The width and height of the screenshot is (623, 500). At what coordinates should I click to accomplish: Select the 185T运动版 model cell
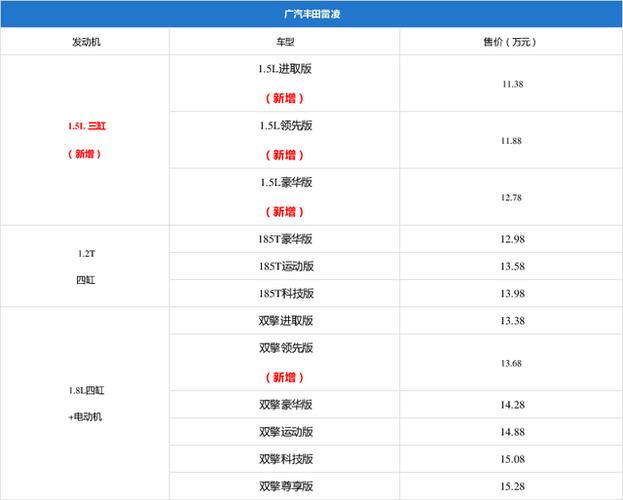[286, 266]
